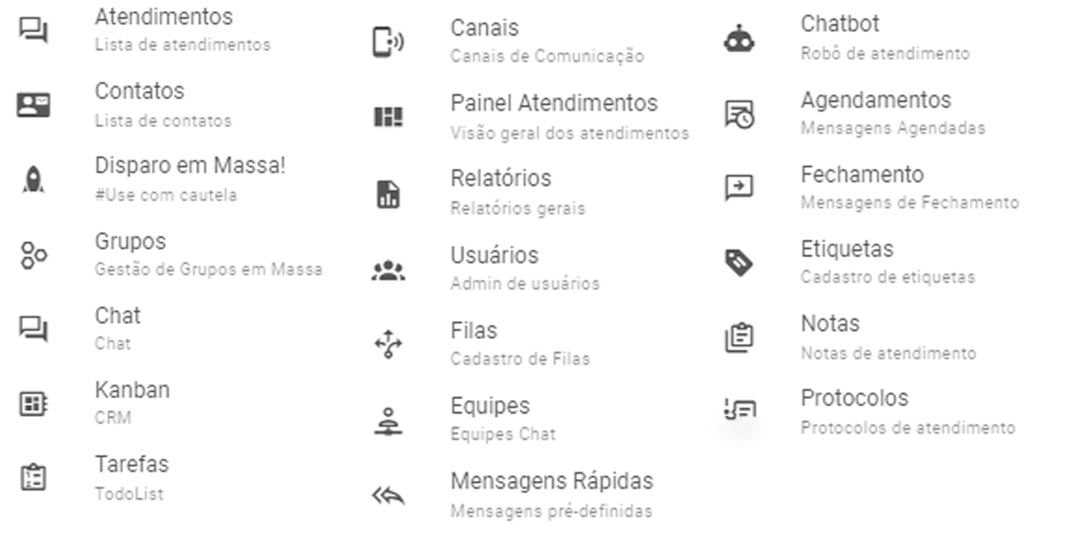Select the Mensagens Rápidas reply-all icon
Image resolution: width=1080 pixels, height=560 pixels.
point(388,495)
